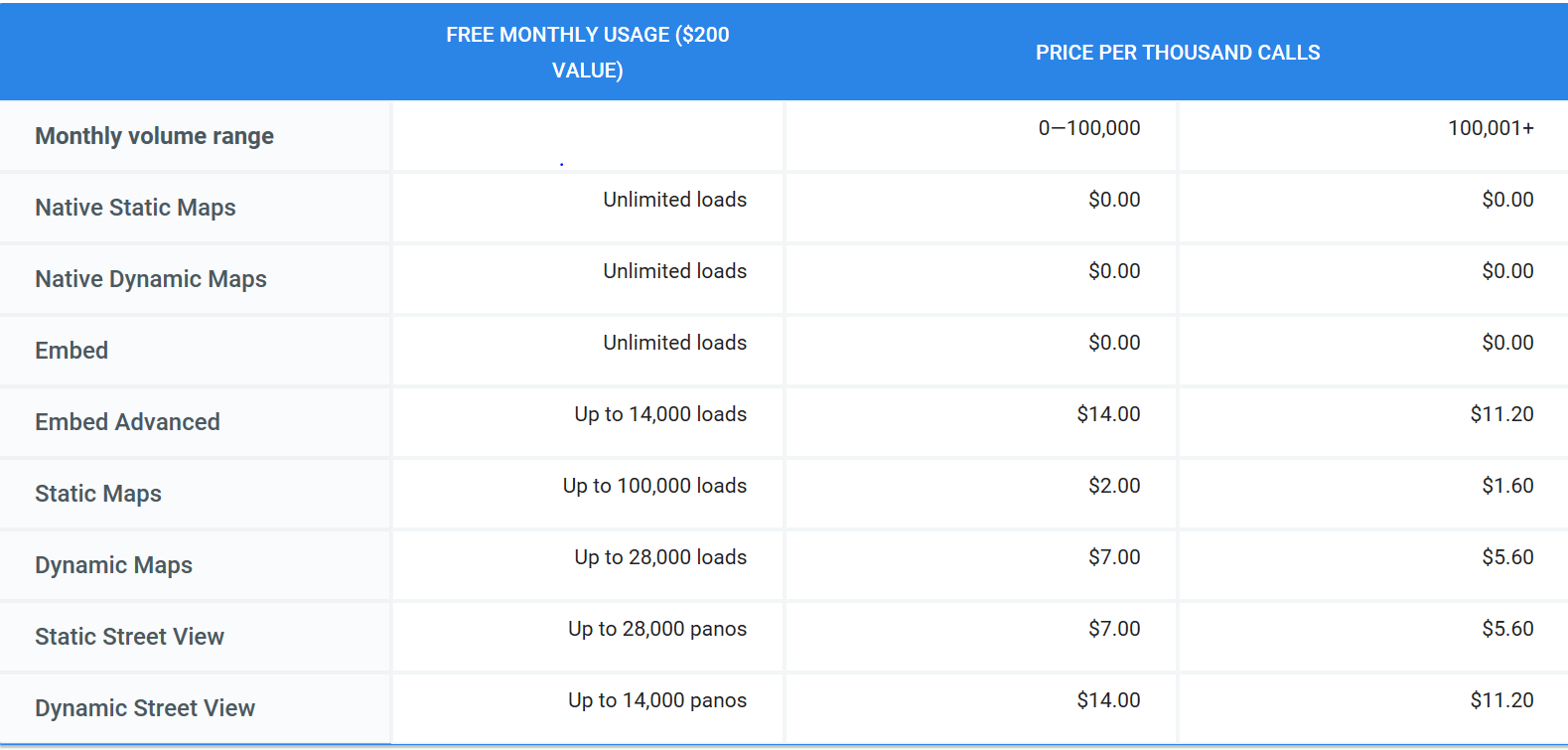Click Unlimited loads in Native Static Maps row
Viewport: 1568px width, 750px height.
[674, 200]
